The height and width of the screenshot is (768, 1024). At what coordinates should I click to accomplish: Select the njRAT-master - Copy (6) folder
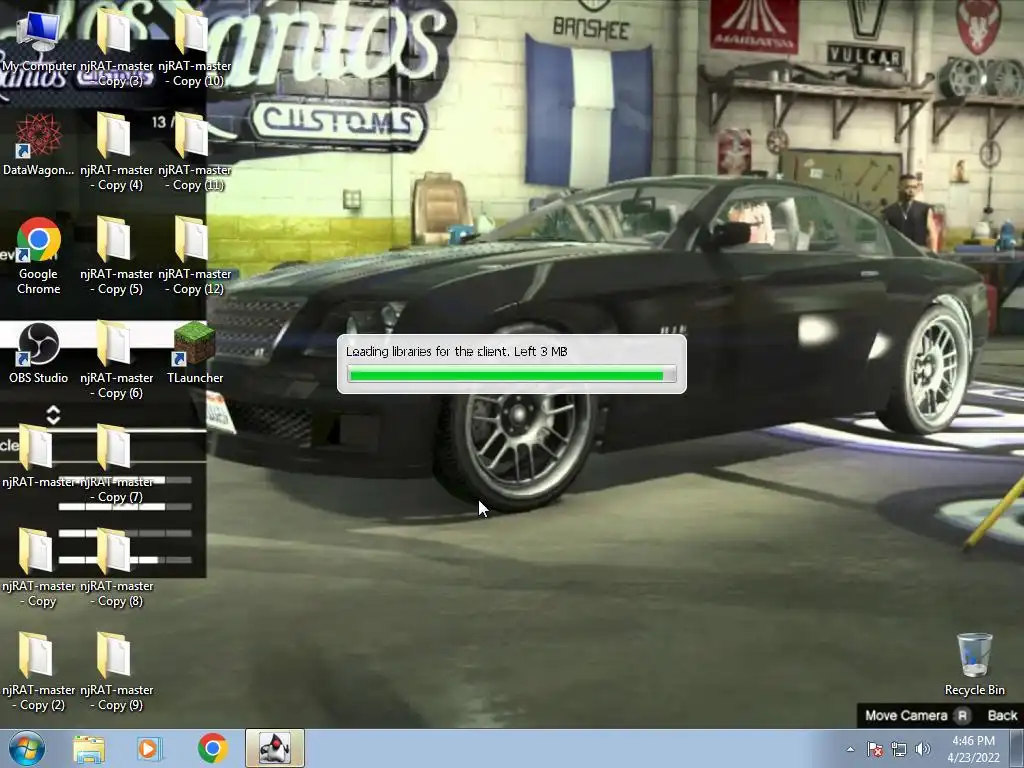[116, 360]
